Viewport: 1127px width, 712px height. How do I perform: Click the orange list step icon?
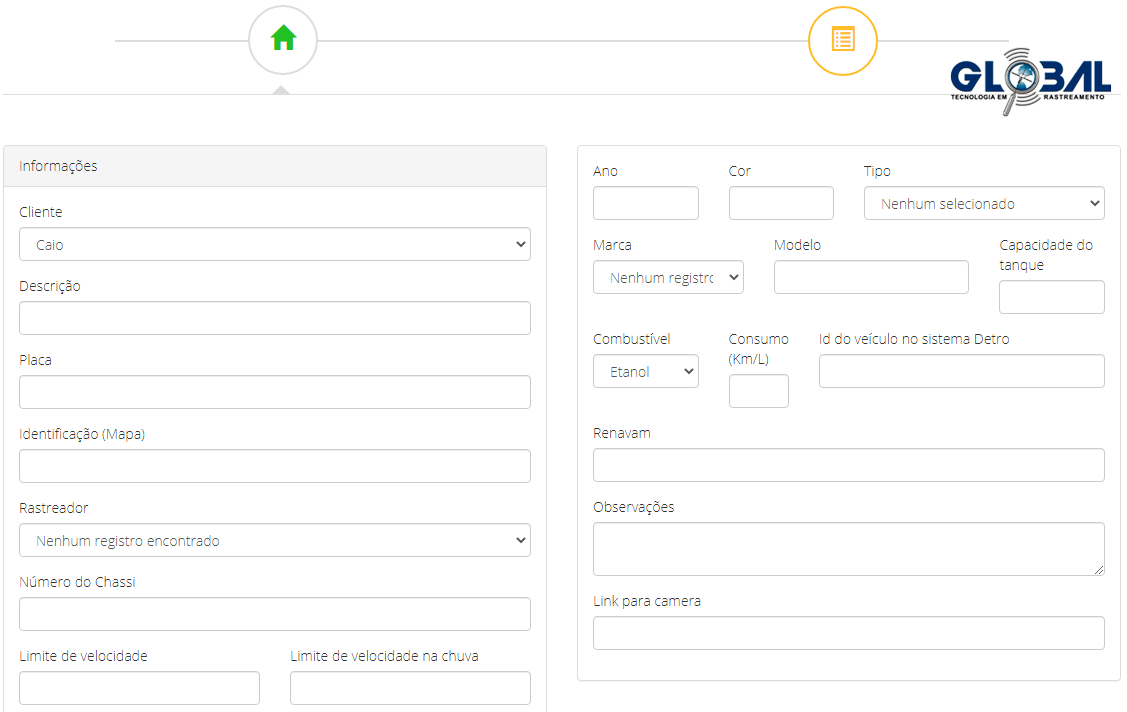(x=842, y=40)
